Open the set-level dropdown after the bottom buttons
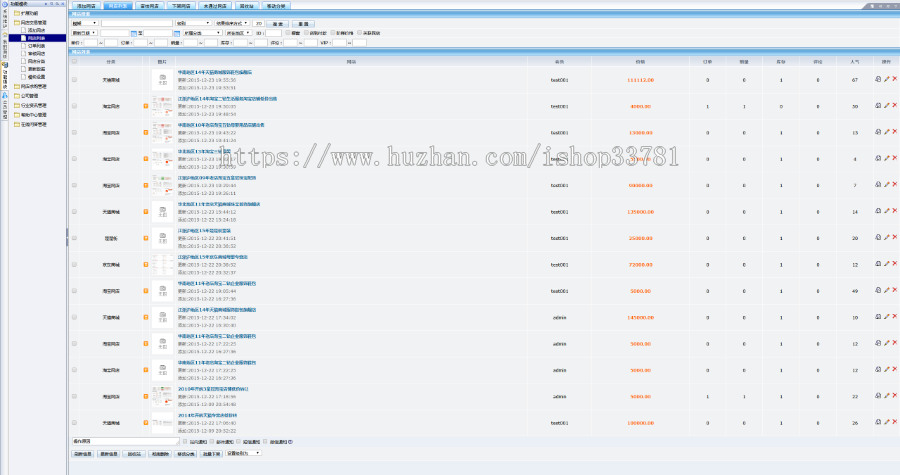Image resolution: width=900 pixels, height=475 pixels. (243, 453)
